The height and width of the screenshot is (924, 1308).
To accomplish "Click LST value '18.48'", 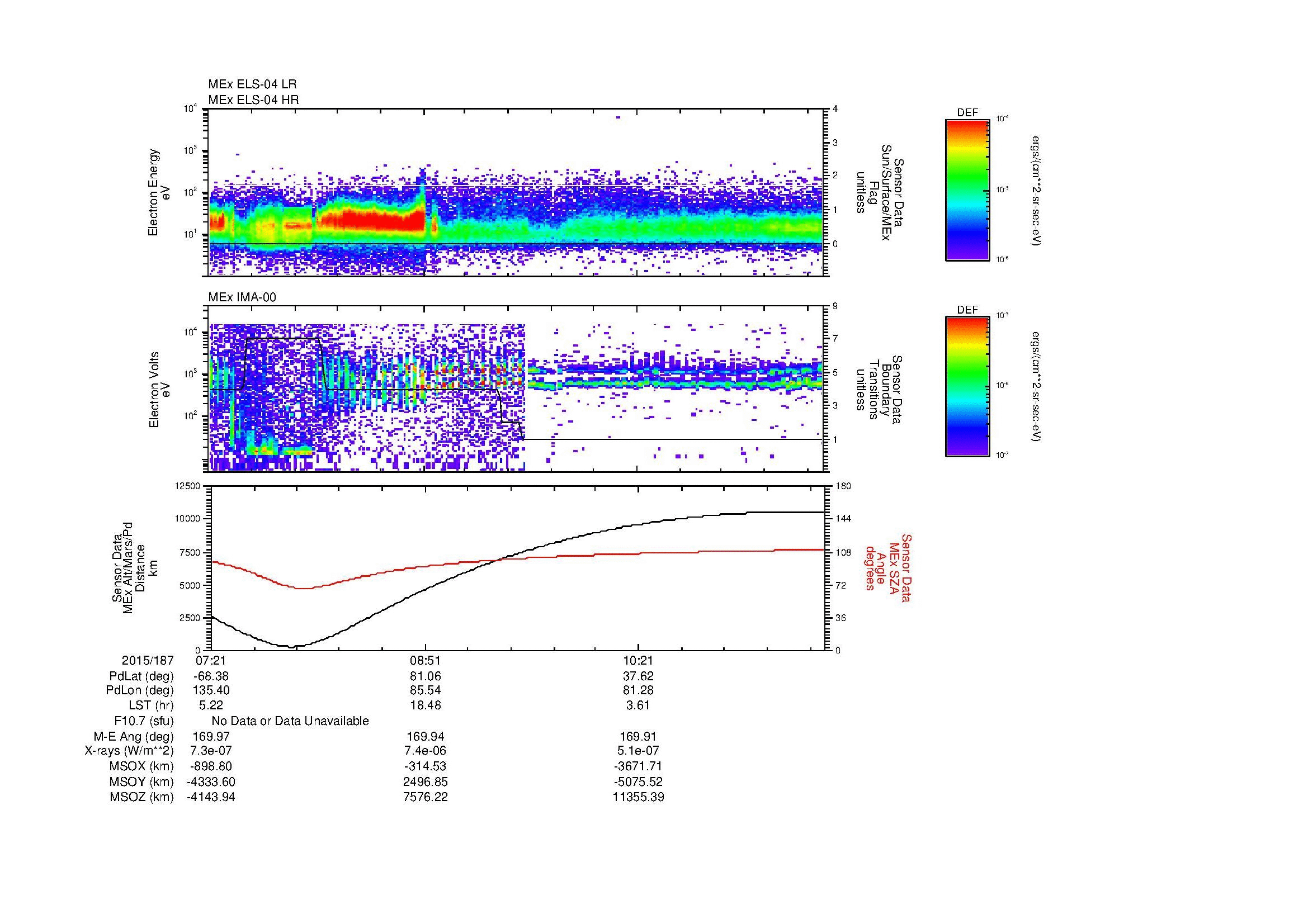I will pyautogui.click(x=425, y=705).
